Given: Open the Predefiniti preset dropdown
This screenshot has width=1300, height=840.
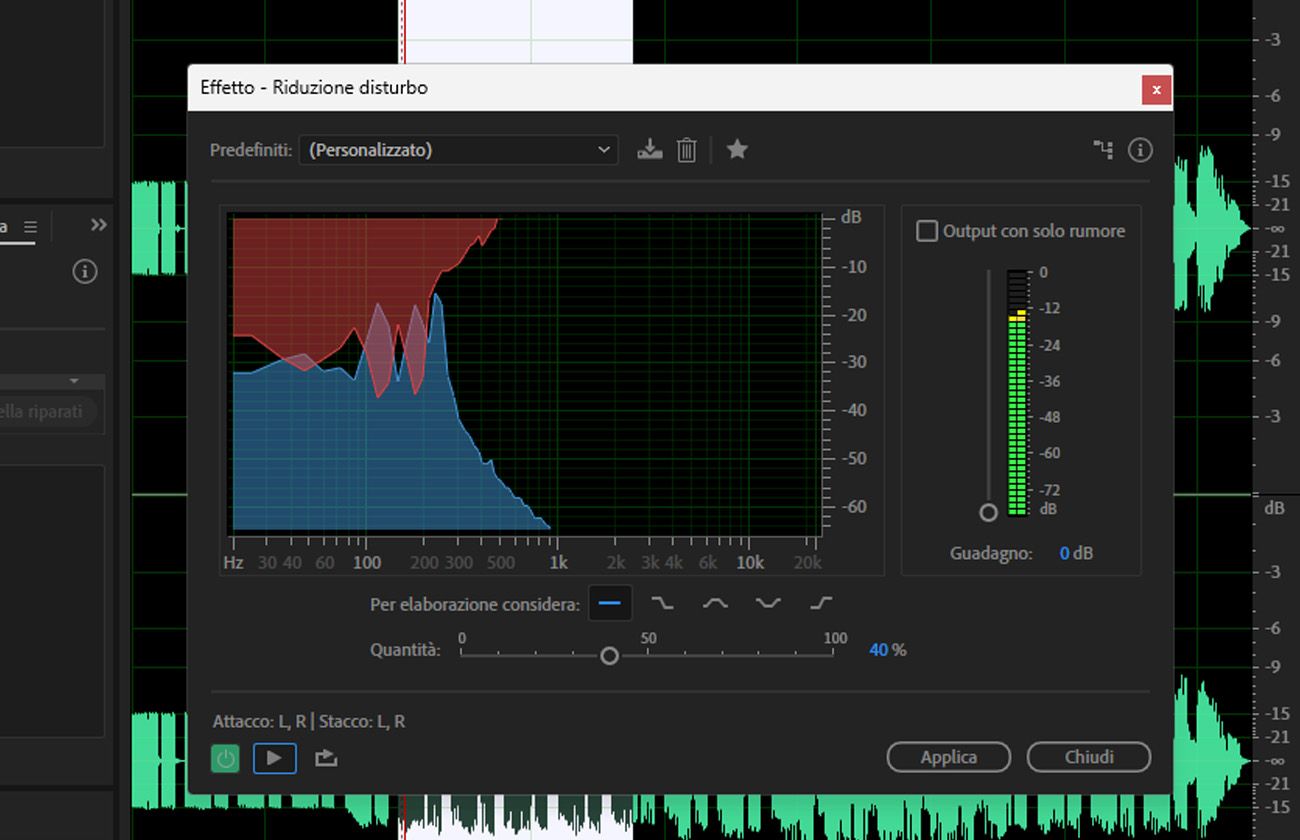Looking at the screenshot, I should tap(458, 149).
